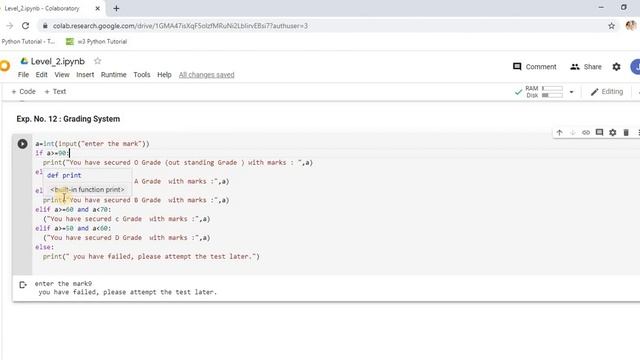Close the Level_2.ipynb browser tab
Image resolution: width=640 pixels, height=360 pixels.
click(98, 8)
